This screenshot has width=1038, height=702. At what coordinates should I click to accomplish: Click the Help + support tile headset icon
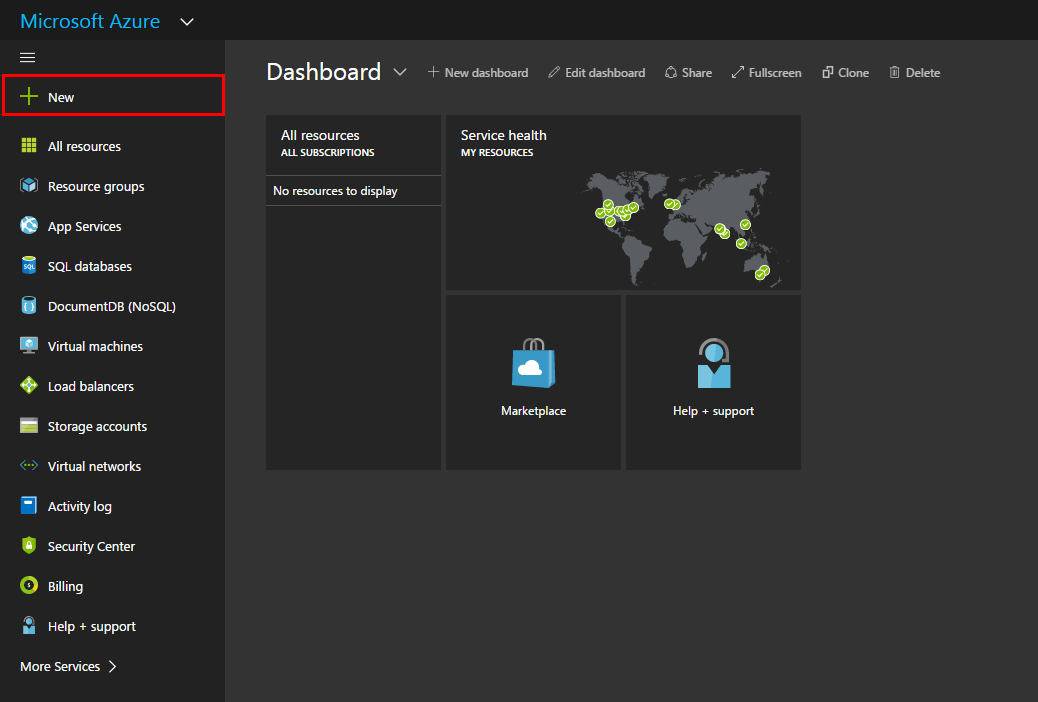(714, 363)
